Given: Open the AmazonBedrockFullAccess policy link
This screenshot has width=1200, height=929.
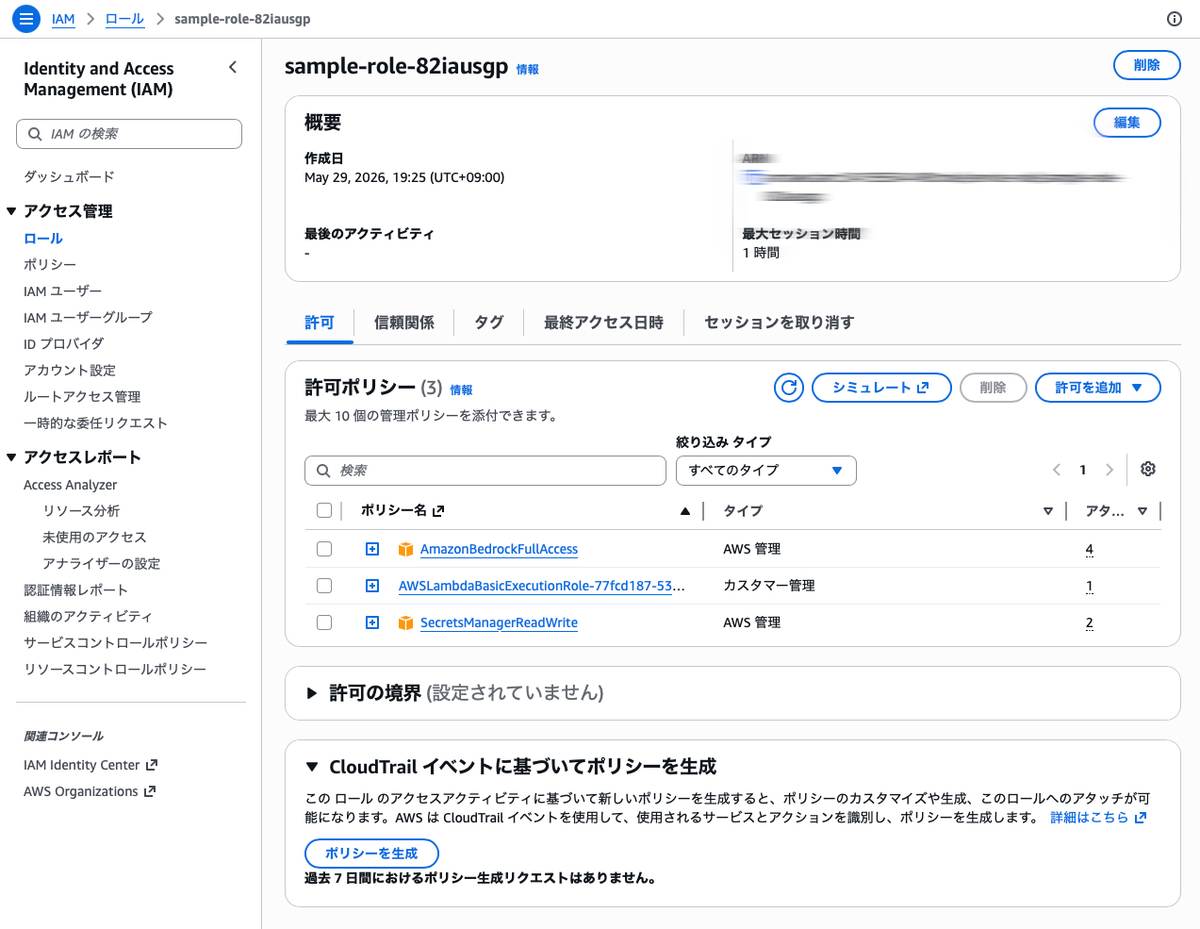Looking at the screenshot, I should (x=499, y=549).
